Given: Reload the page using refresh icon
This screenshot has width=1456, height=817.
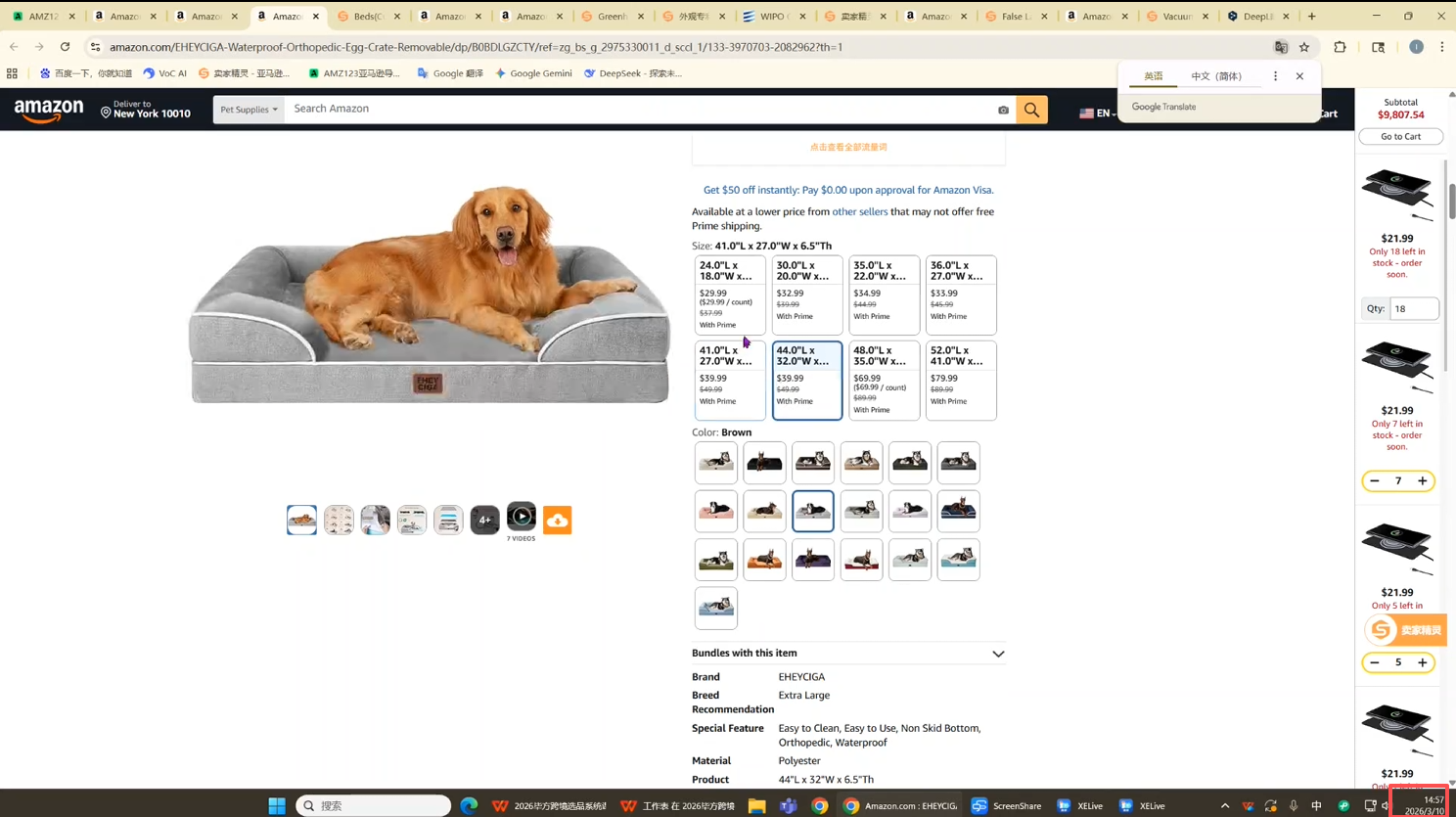Looking at the screenshot, I should click(x=65, y=47).
